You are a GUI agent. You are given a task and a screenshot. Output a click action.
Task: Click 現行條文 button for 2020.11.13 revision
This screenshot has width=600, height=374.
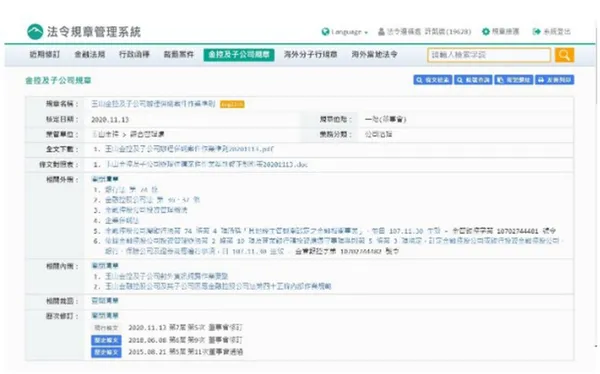point(106,328)
